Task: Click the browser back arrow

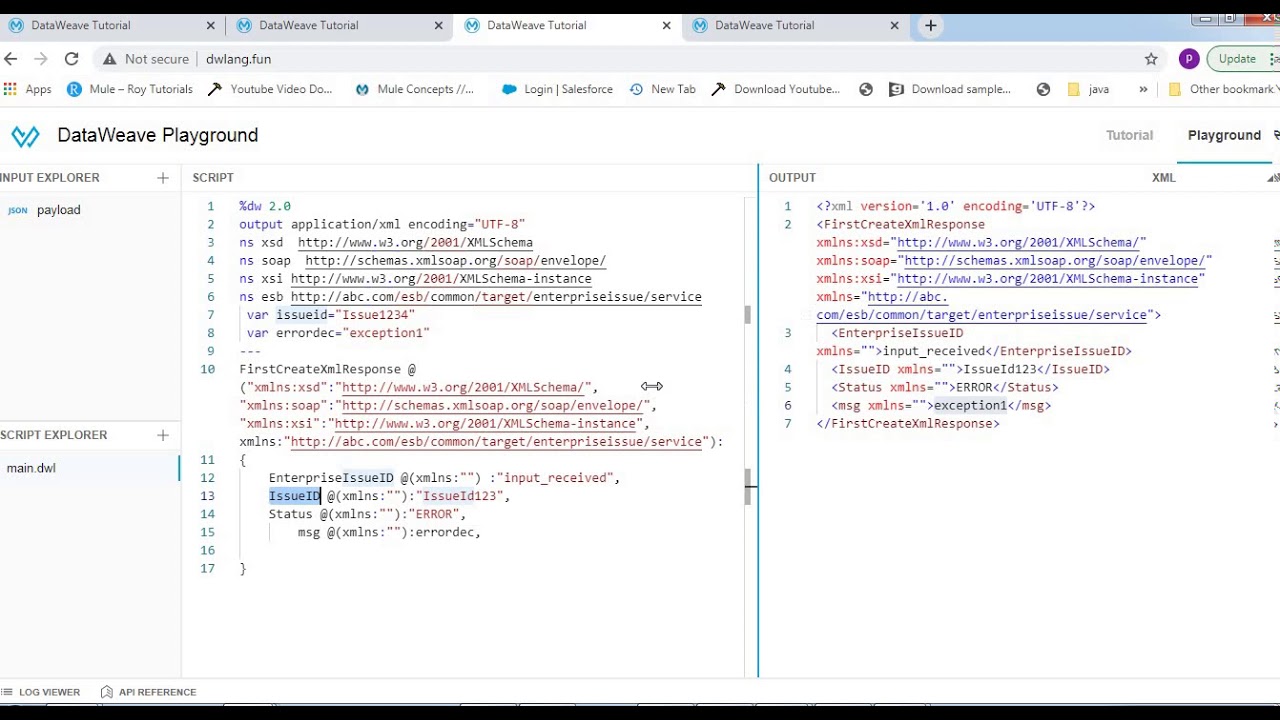Action: pos(11,59)
